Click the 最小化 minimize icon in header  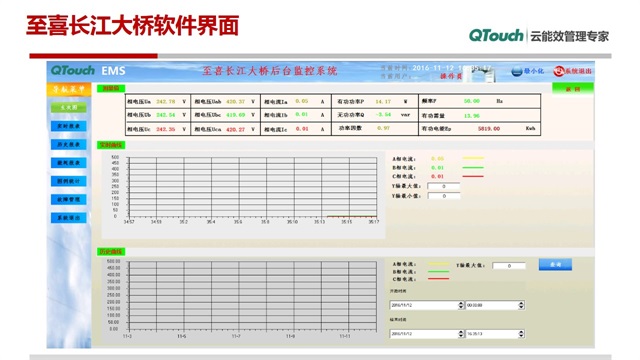[x=517, y=71]
